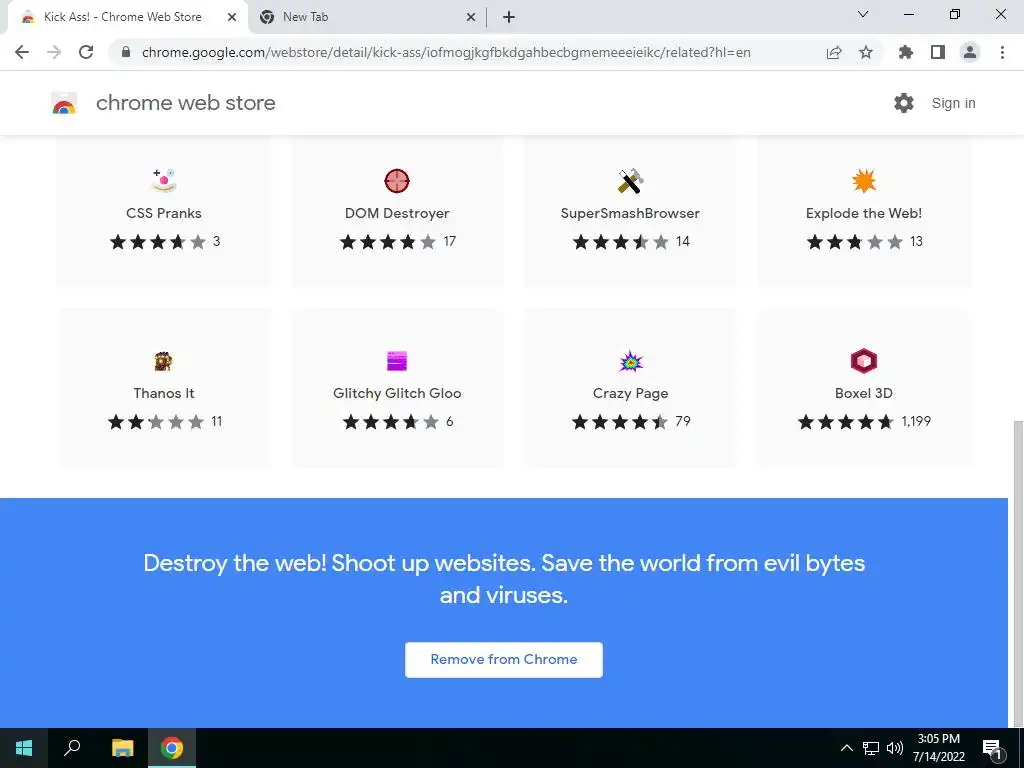Click the Thanos It extension icon

[x=163, y=360]
